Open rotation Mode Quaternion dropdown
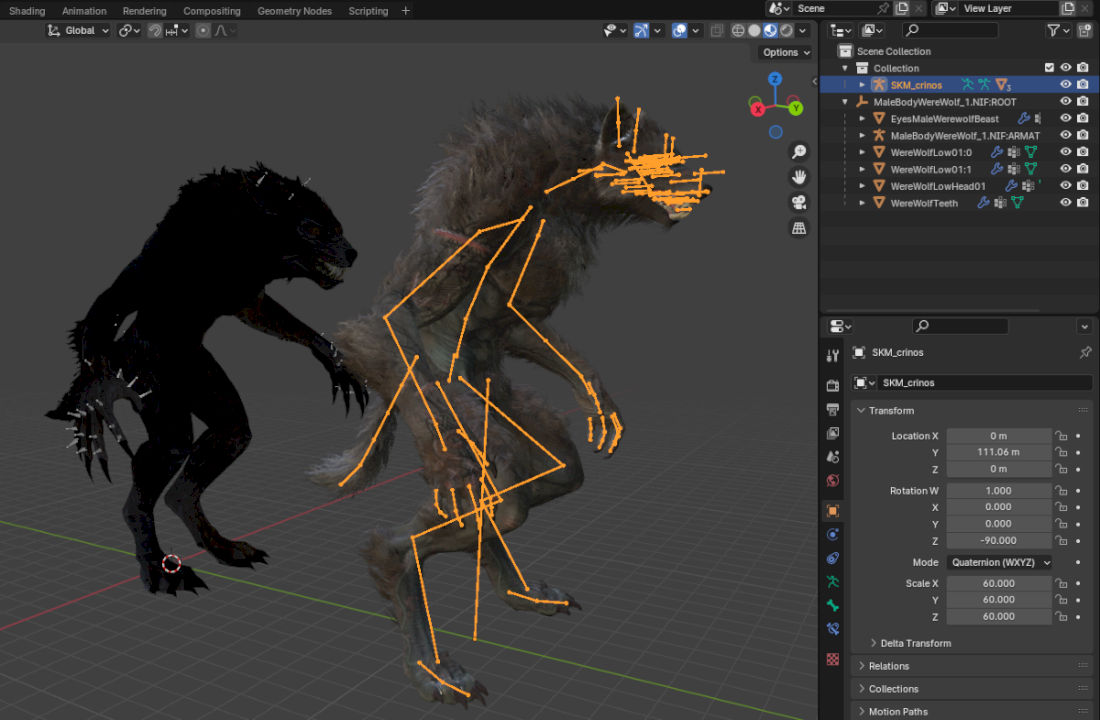This screenshot has height=720, width=1100. [1000, 562]
